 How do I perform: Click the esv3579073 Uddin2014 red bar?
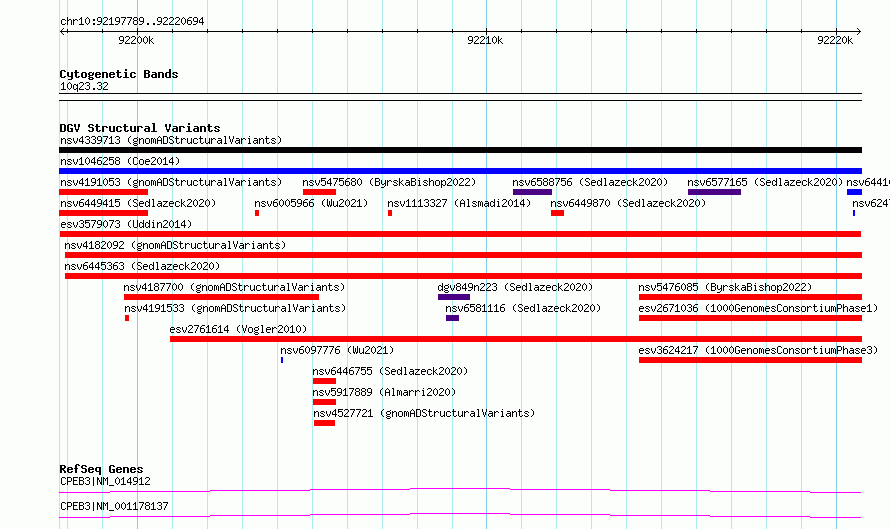pyautogui.click(x=460, y=234)
